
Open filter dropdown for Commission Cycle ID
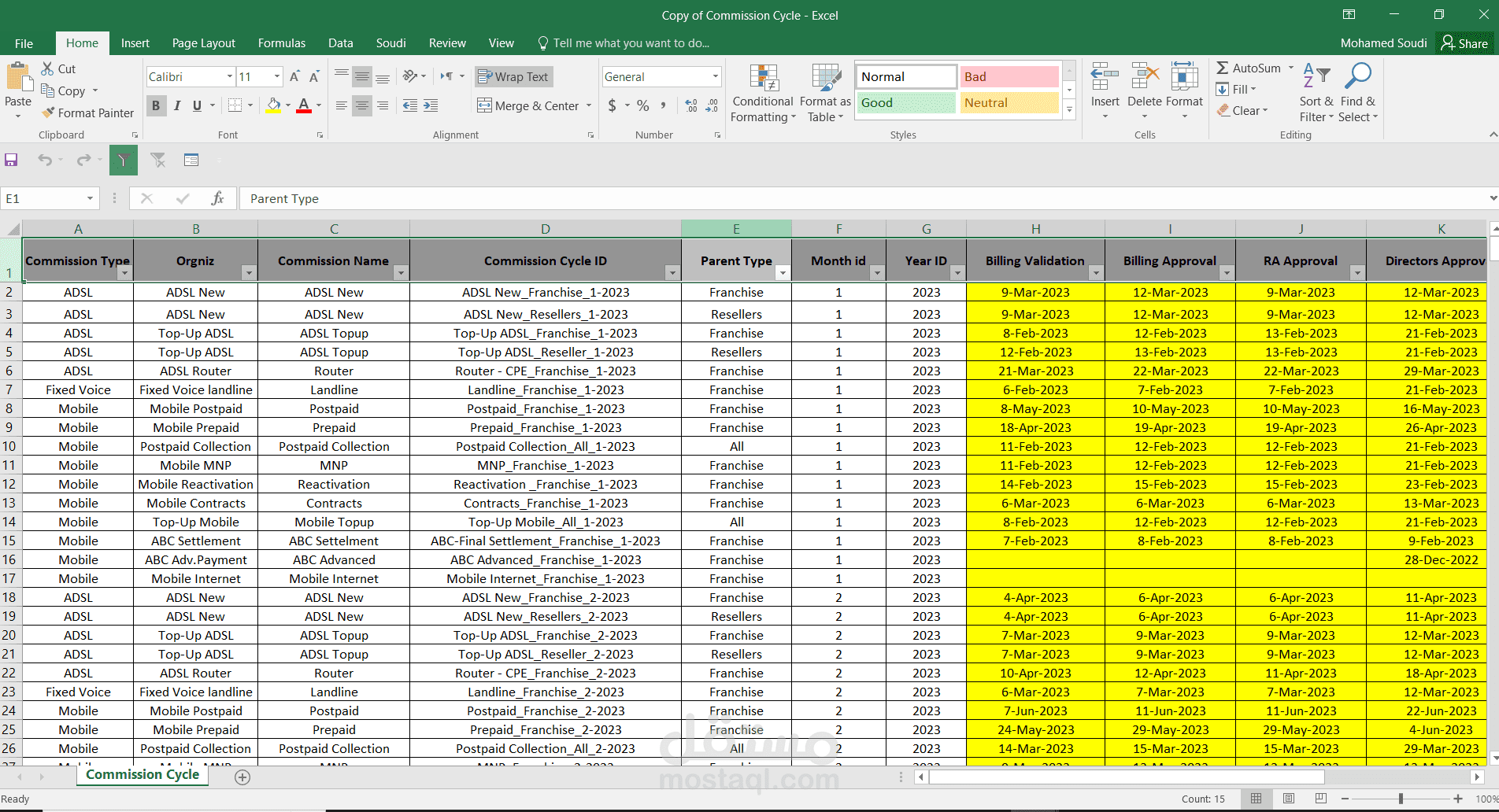672,273
